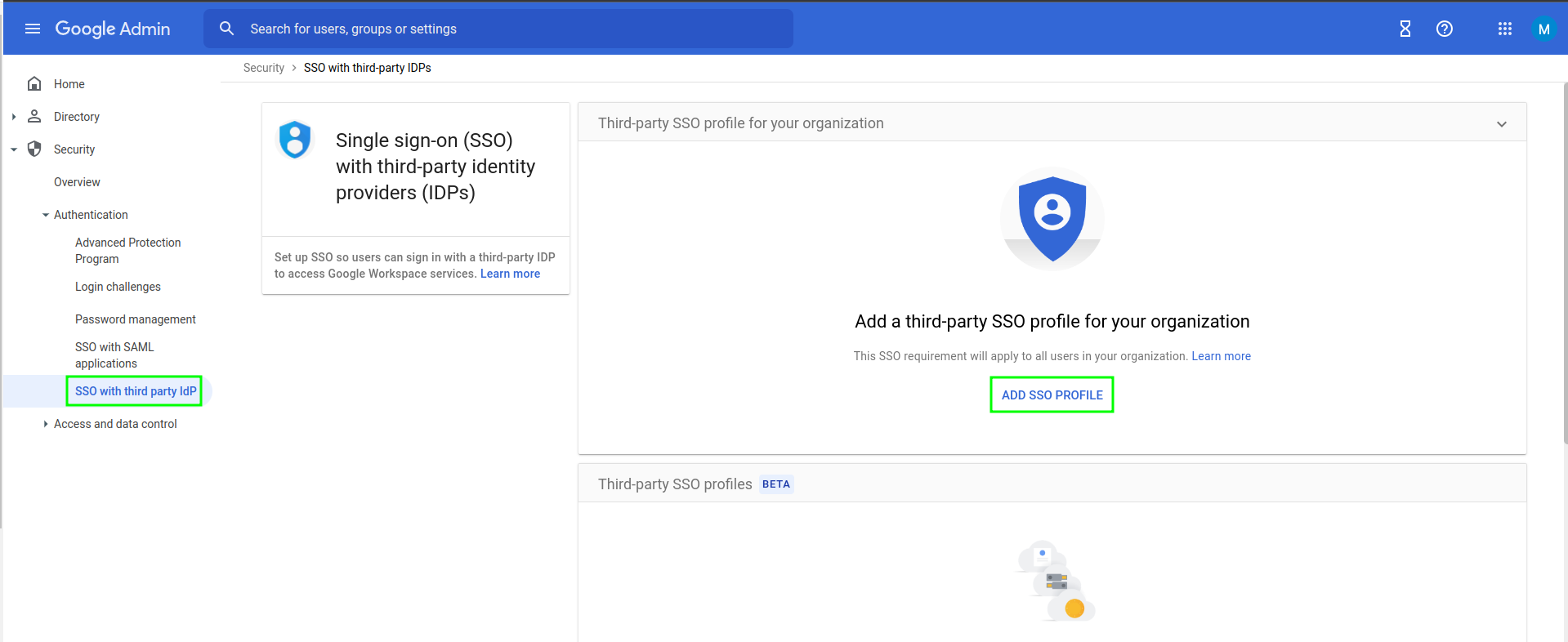Click the Security shield sidebar icon
Screen dimensions: 1568x642
pyautogui.click(x=34, y=149)
